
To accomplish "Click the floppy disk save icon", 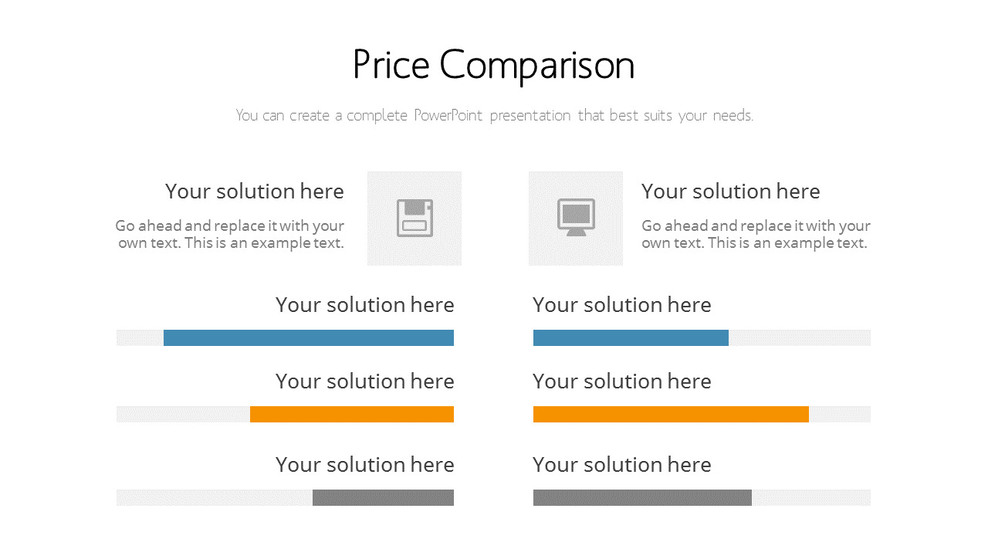I will (x=415, y=217).
